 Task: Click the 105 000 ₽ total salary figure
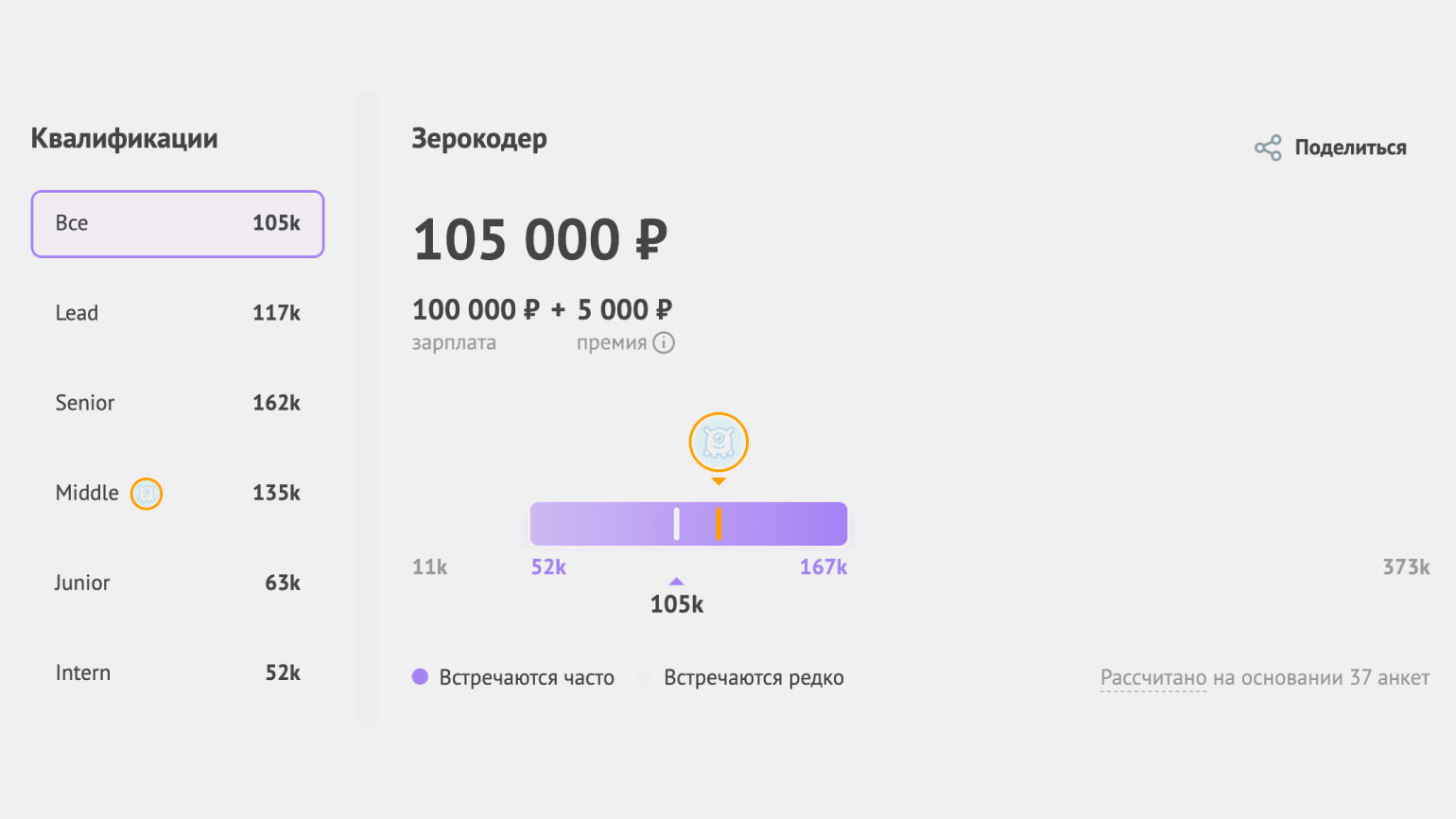(540, 240)
